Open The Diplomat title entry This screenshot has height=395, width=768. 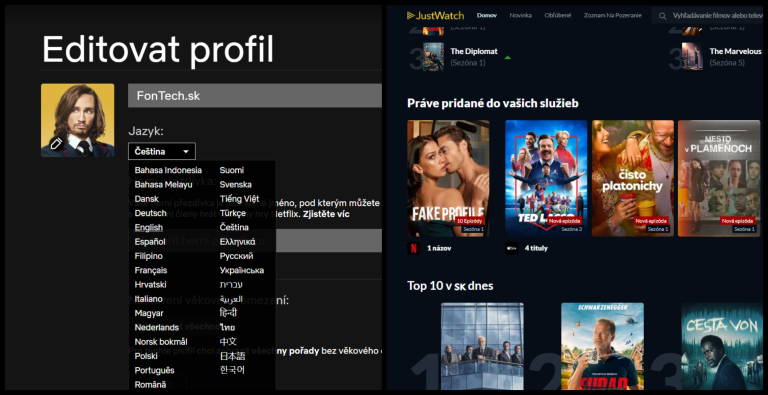474,51
